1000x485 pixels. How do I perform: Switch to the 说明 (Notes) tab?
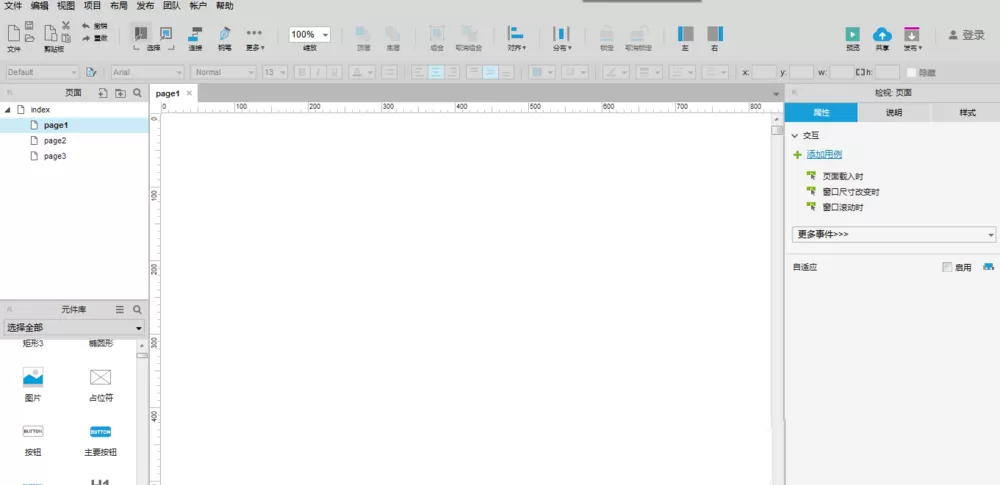[893, 112]
